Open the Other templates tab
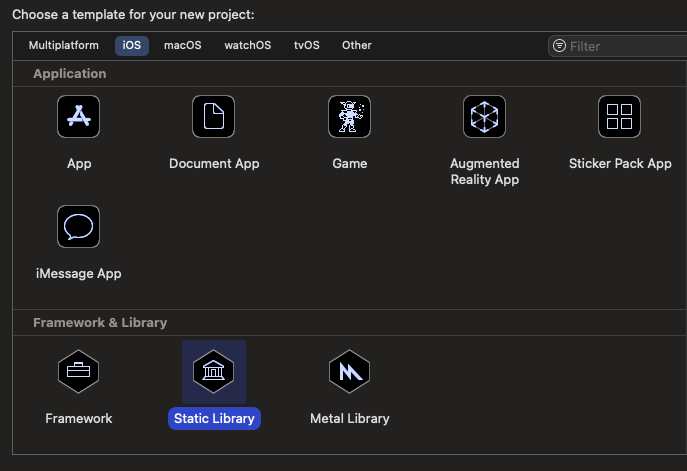 tap(357, 46)
